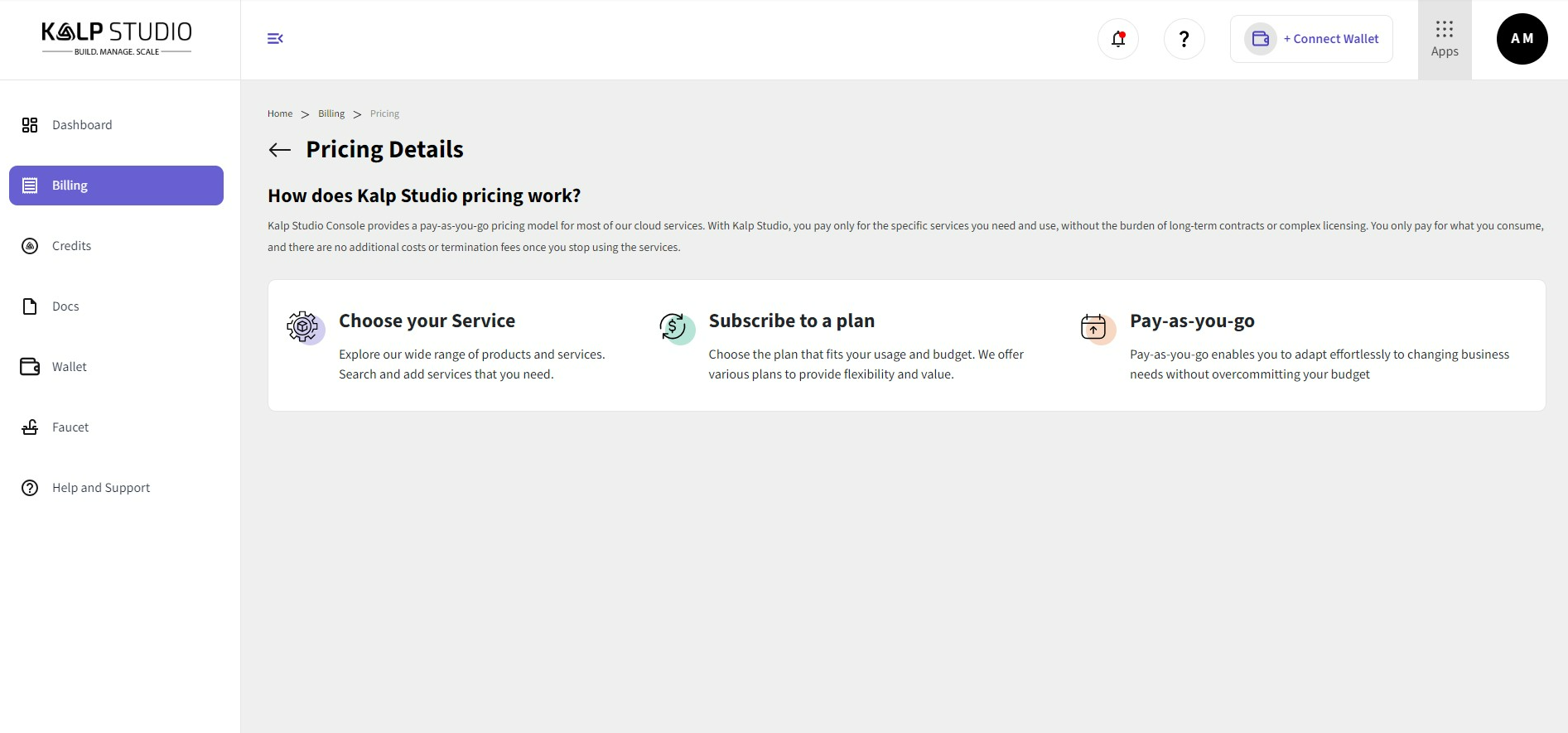
Task: Open the Apps grid launcher
Action: tap(1444, 39)
